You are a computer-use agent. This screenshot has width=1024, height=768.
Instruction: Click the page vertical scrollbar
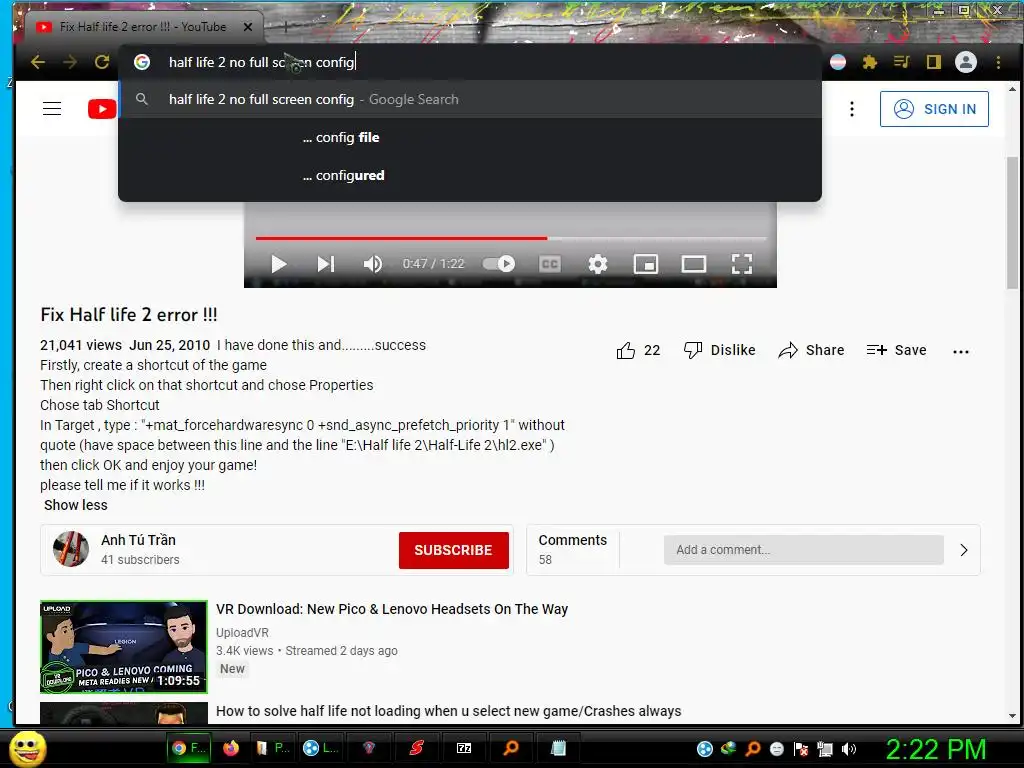[1012, 222]
